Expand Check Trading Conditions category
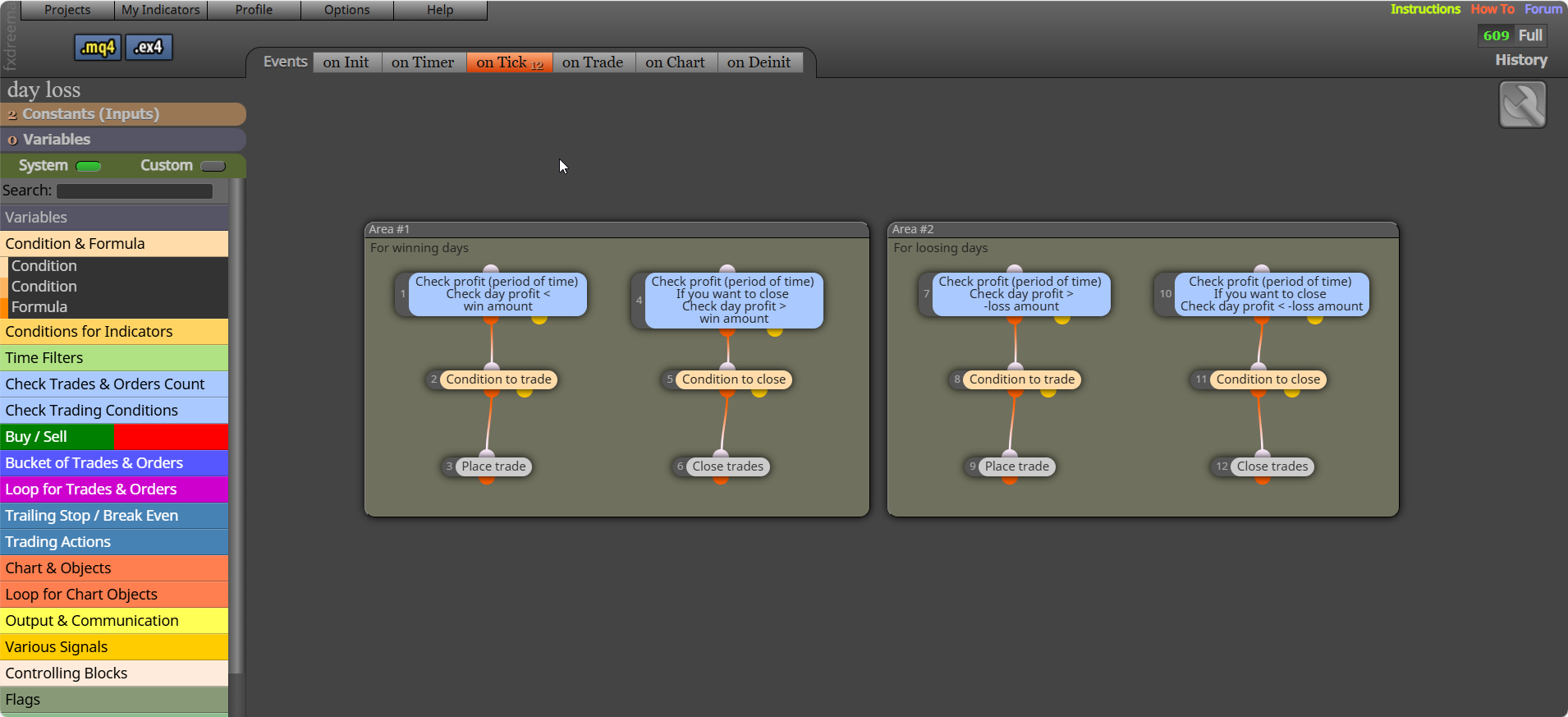Viewport: 1568px width, 717px height. coord(114,411)
